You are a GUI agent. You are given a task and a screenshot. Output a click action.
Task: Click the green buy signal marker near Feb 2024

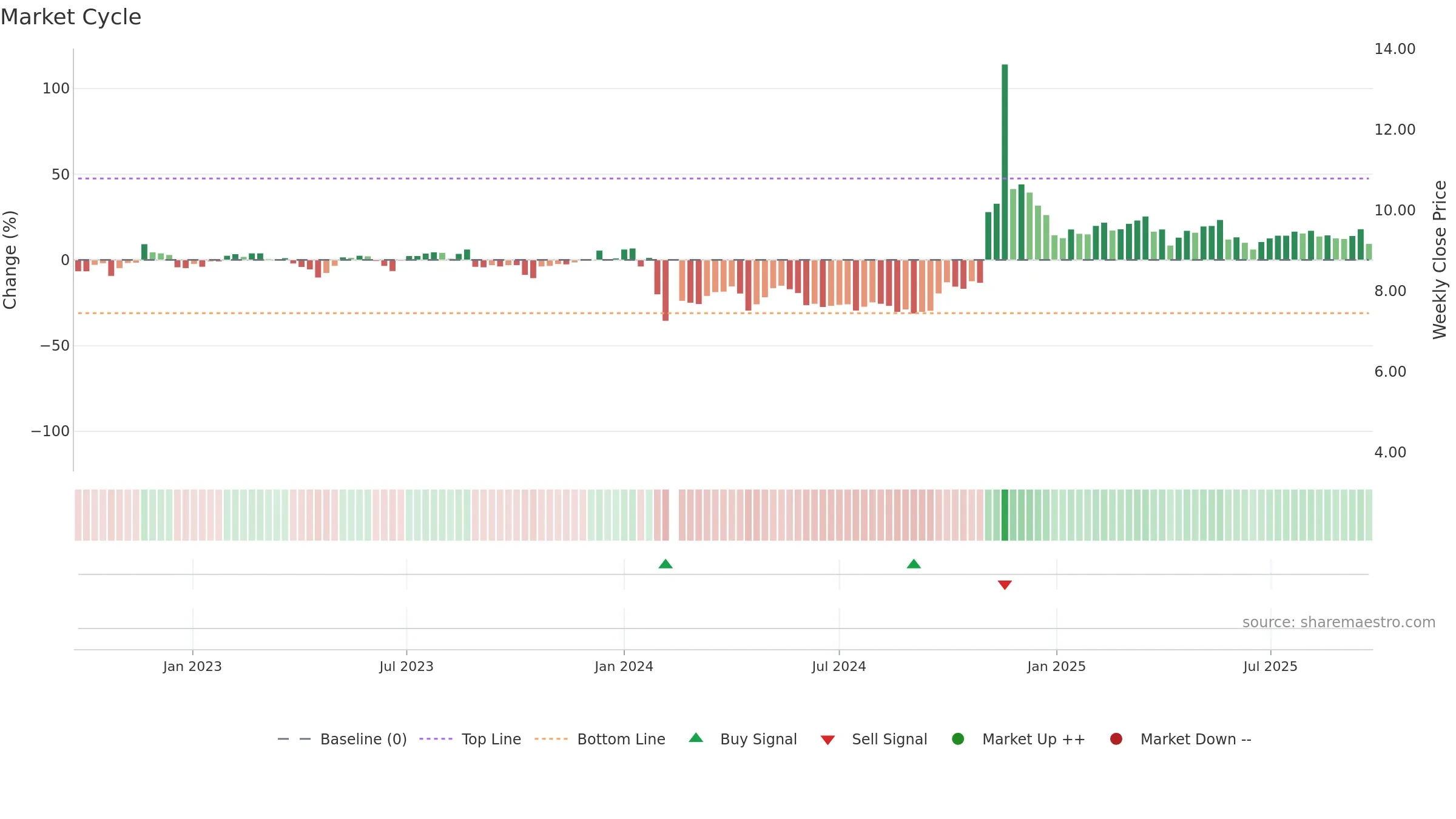tap(666, 564)
